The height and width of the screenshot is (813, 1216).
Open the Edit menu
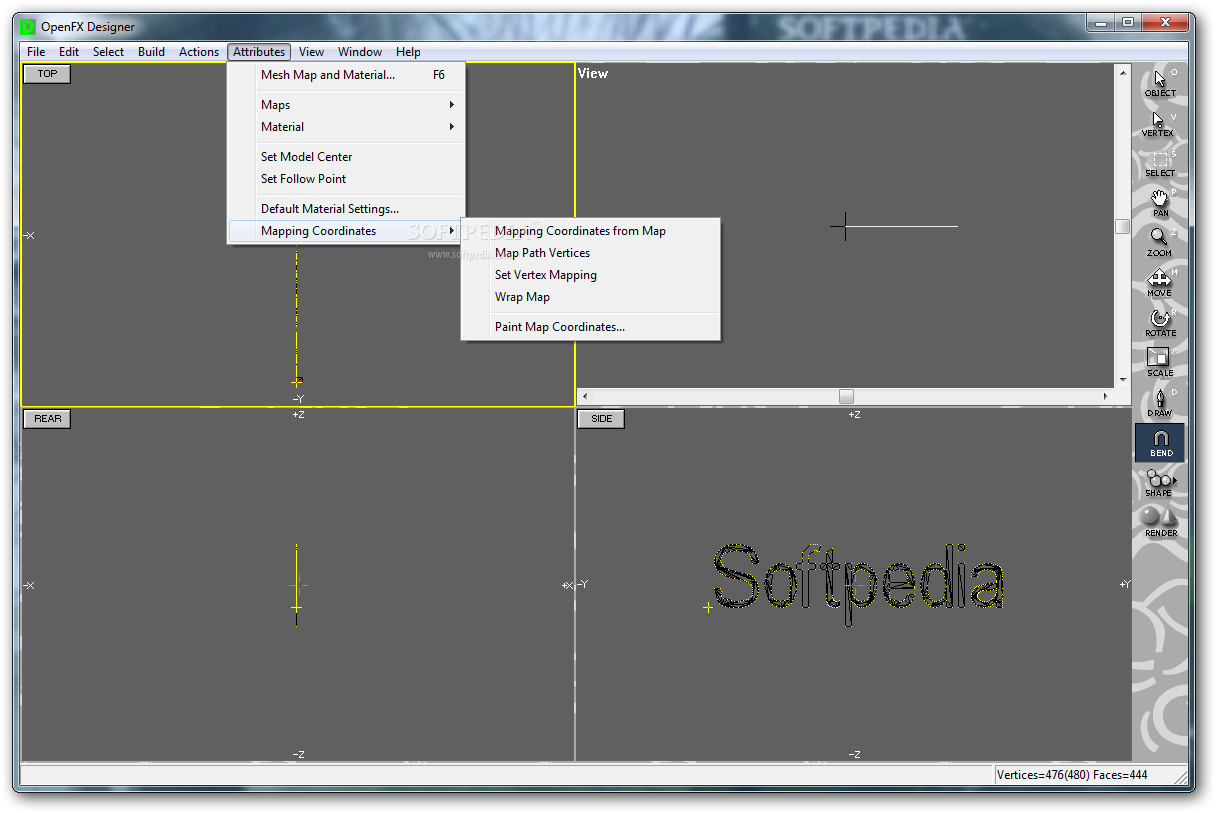[68, 52]
